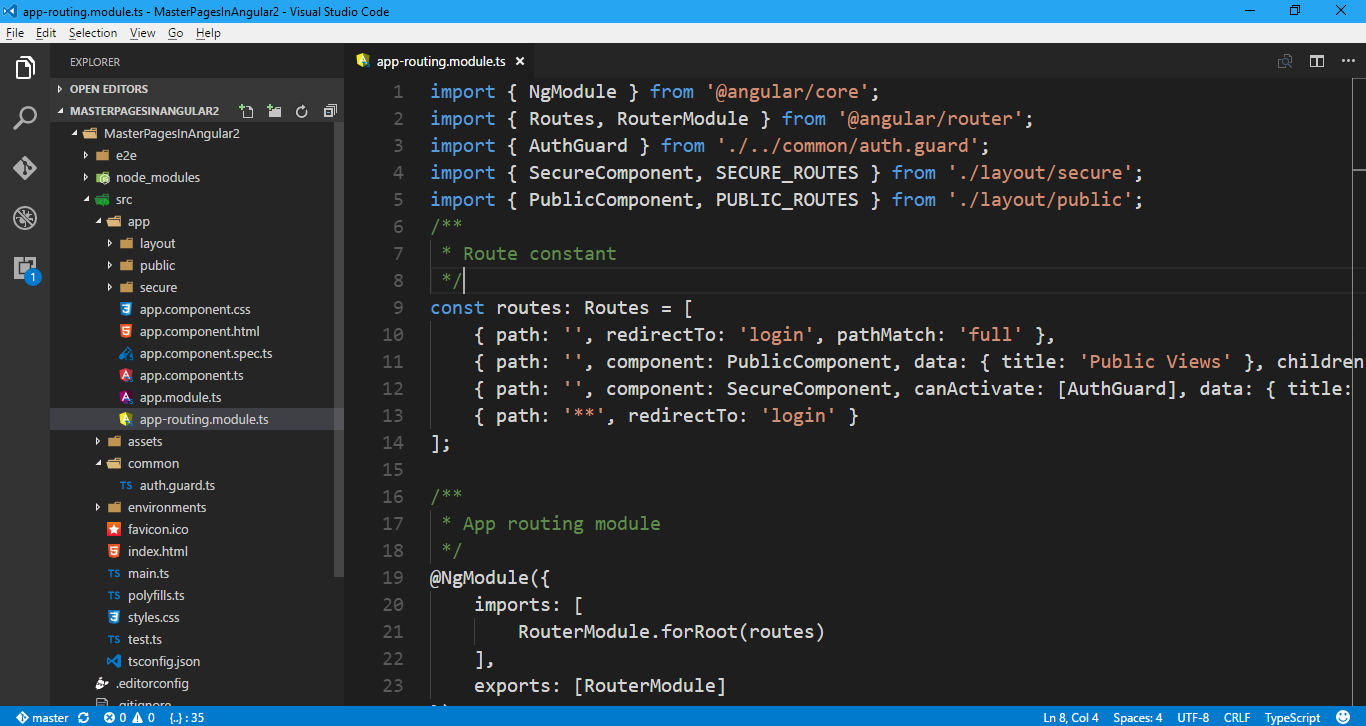Viewport: 1366px width, 726px height.
Task: Click the app.component.html file icon
Action: pyautogui.click(x=126, y=331)
